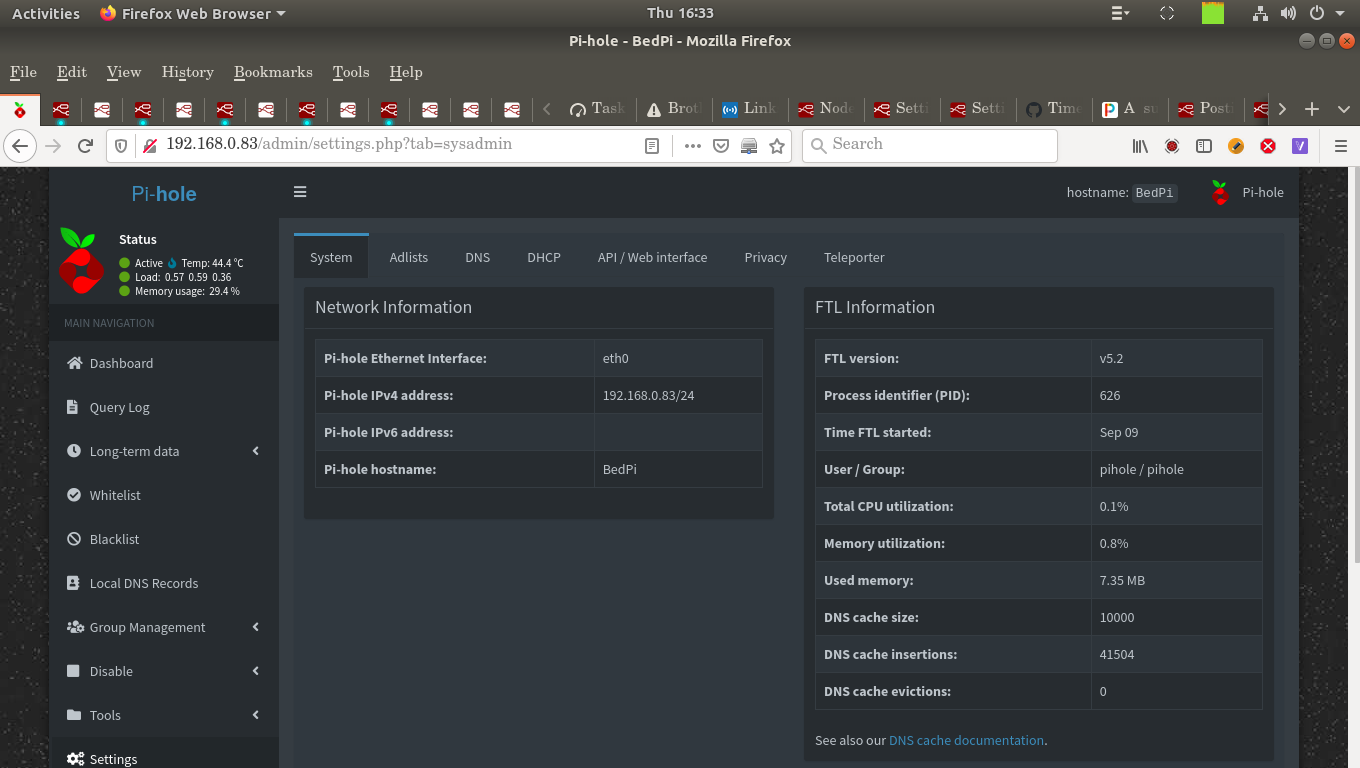1360x768 pixels.
Task: Open the clock showing Thu 16:33
Action: click(x=680, y=14)
